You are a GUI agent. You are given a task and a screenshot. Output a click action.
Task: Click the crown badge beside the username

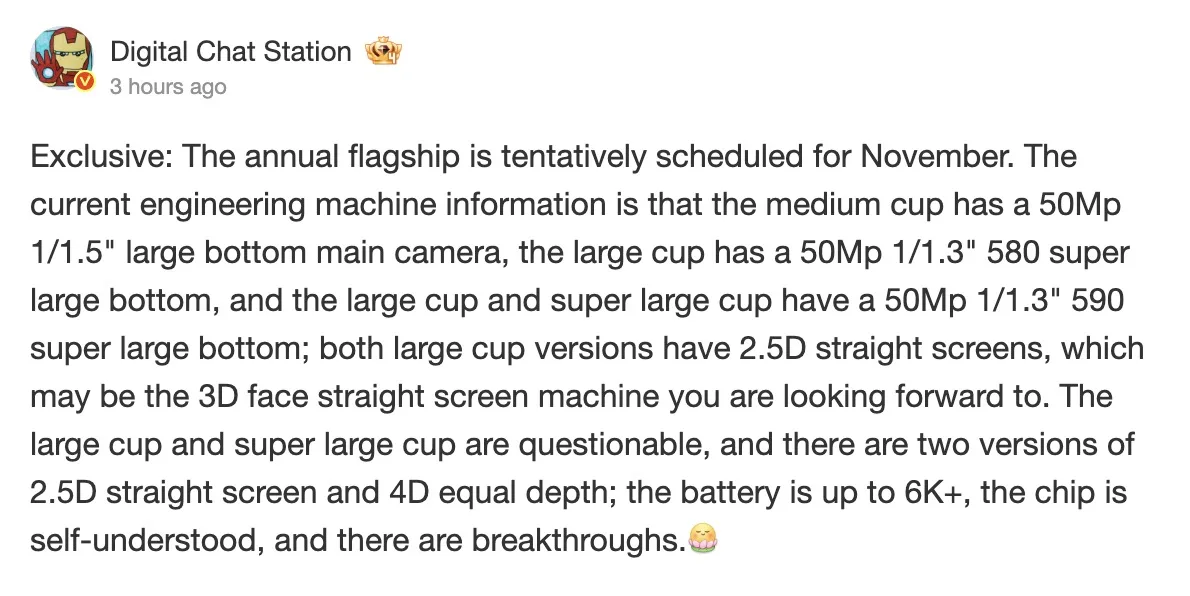coord(384,51)
